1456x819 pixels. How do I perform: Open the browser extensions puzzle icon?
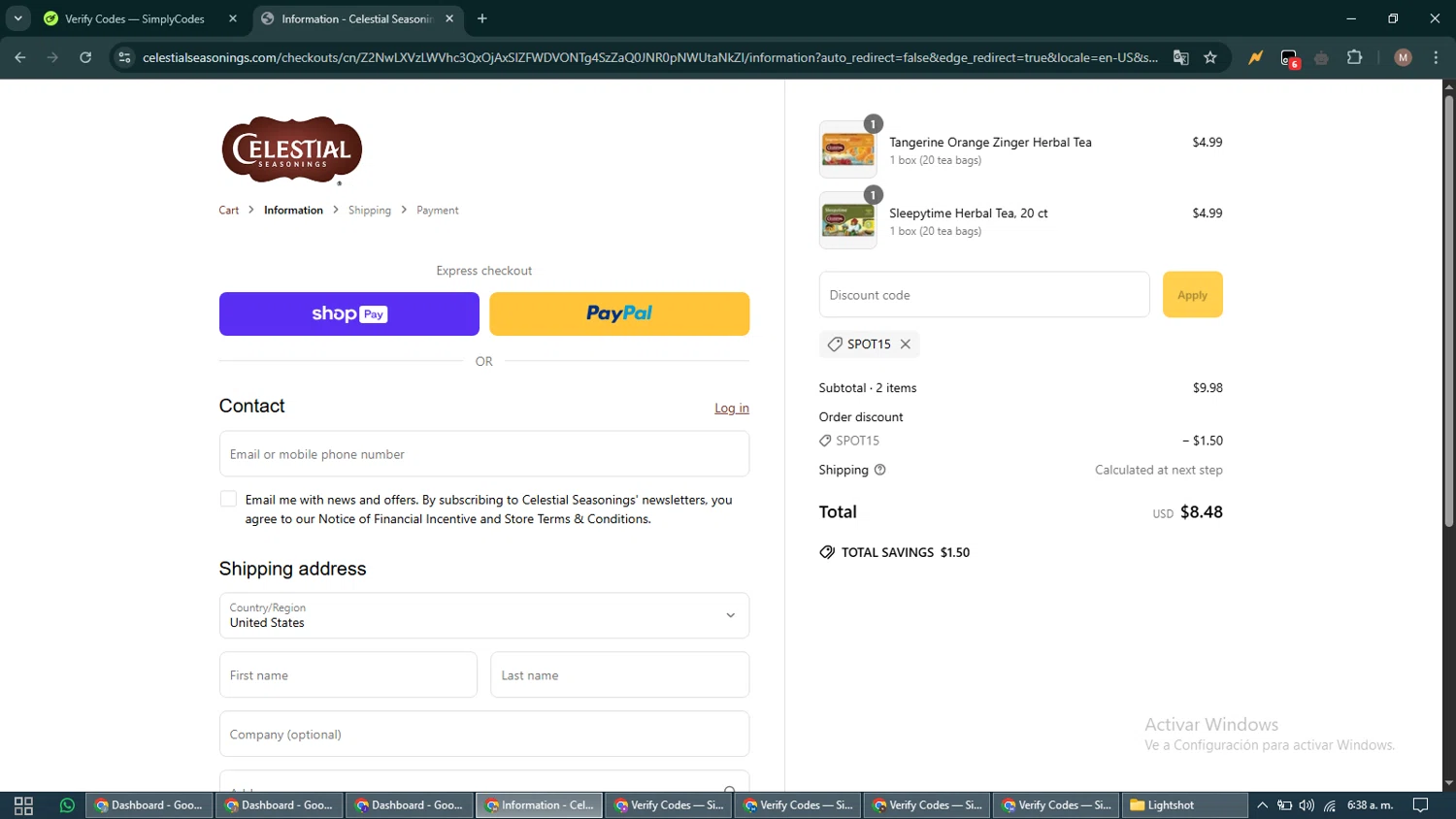1355,57
